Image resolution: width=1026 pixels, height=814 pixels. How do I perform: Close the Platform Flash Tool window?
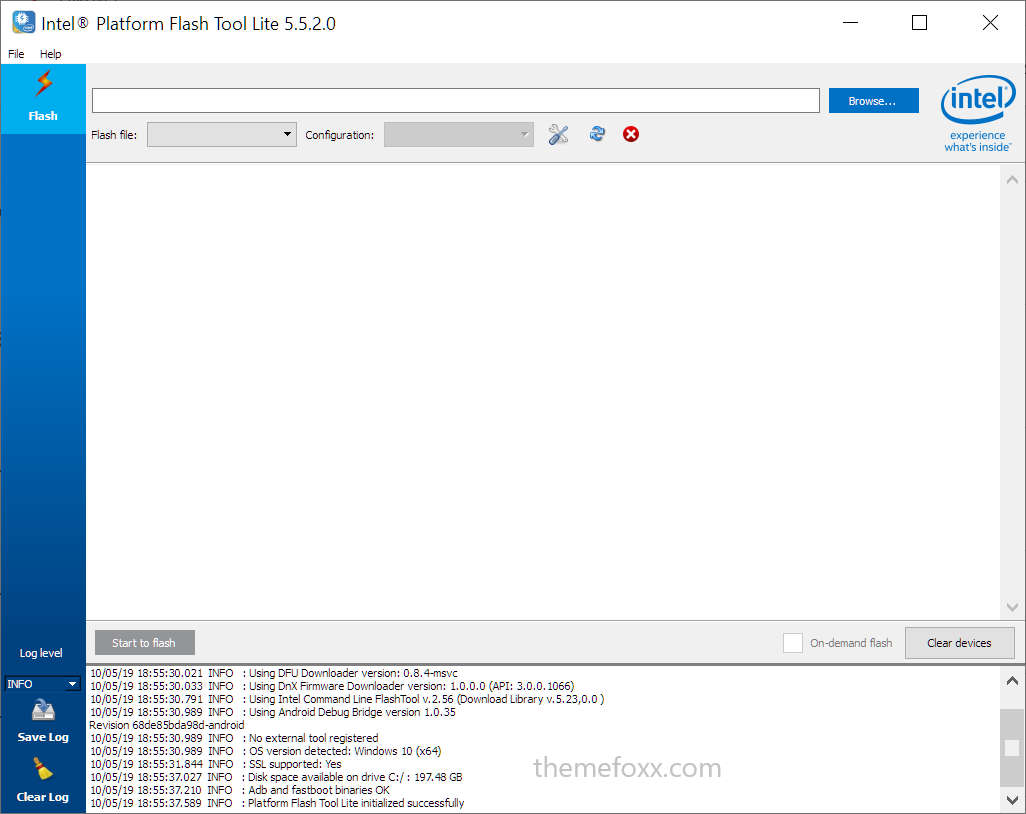click(x=990, y=23)
